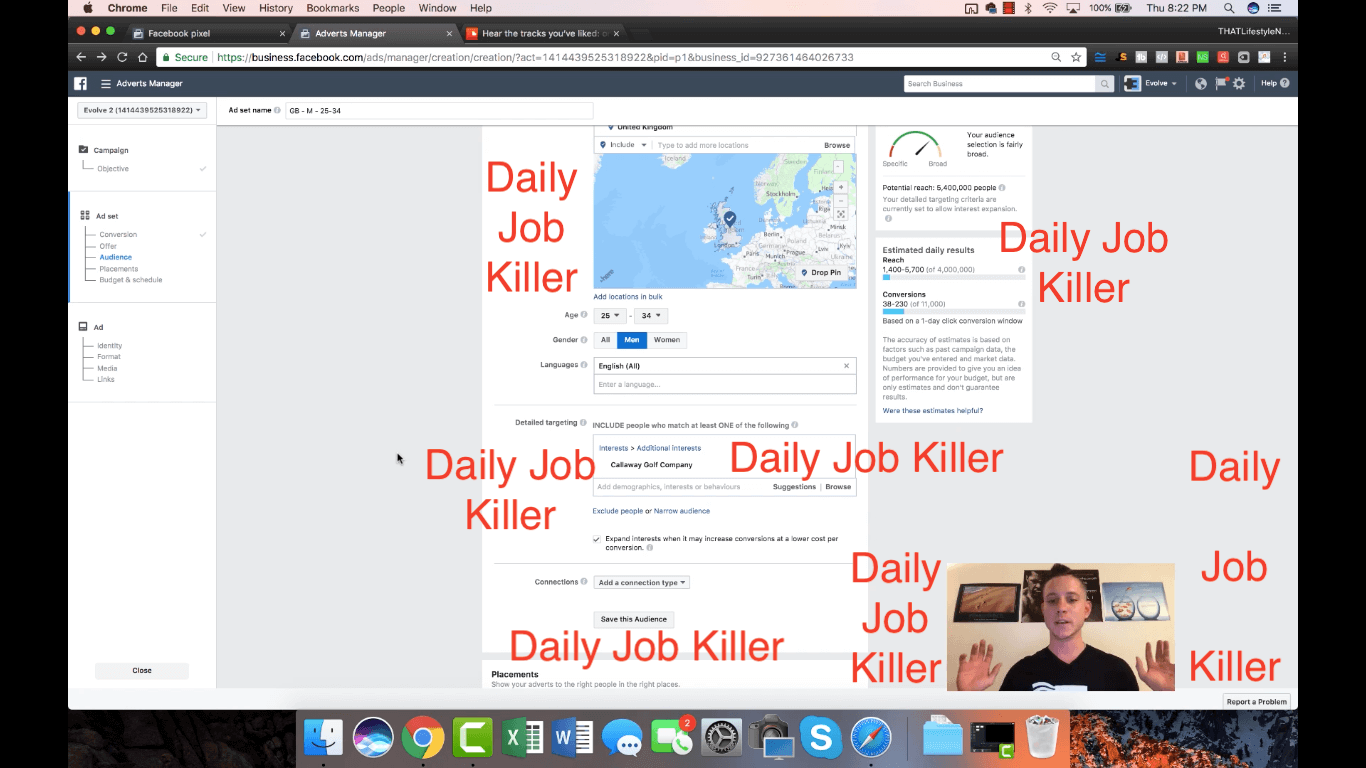This screenshot has width=1366, height=768.
Task: Open the Include location dropdown
Action: click(x=623, y=145)
